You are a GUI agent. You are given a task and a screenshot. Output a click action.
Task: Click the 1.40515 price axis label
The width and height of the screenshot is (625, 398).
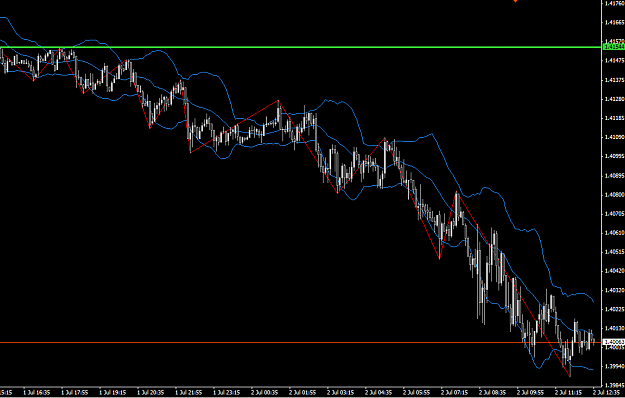(615, 252)
